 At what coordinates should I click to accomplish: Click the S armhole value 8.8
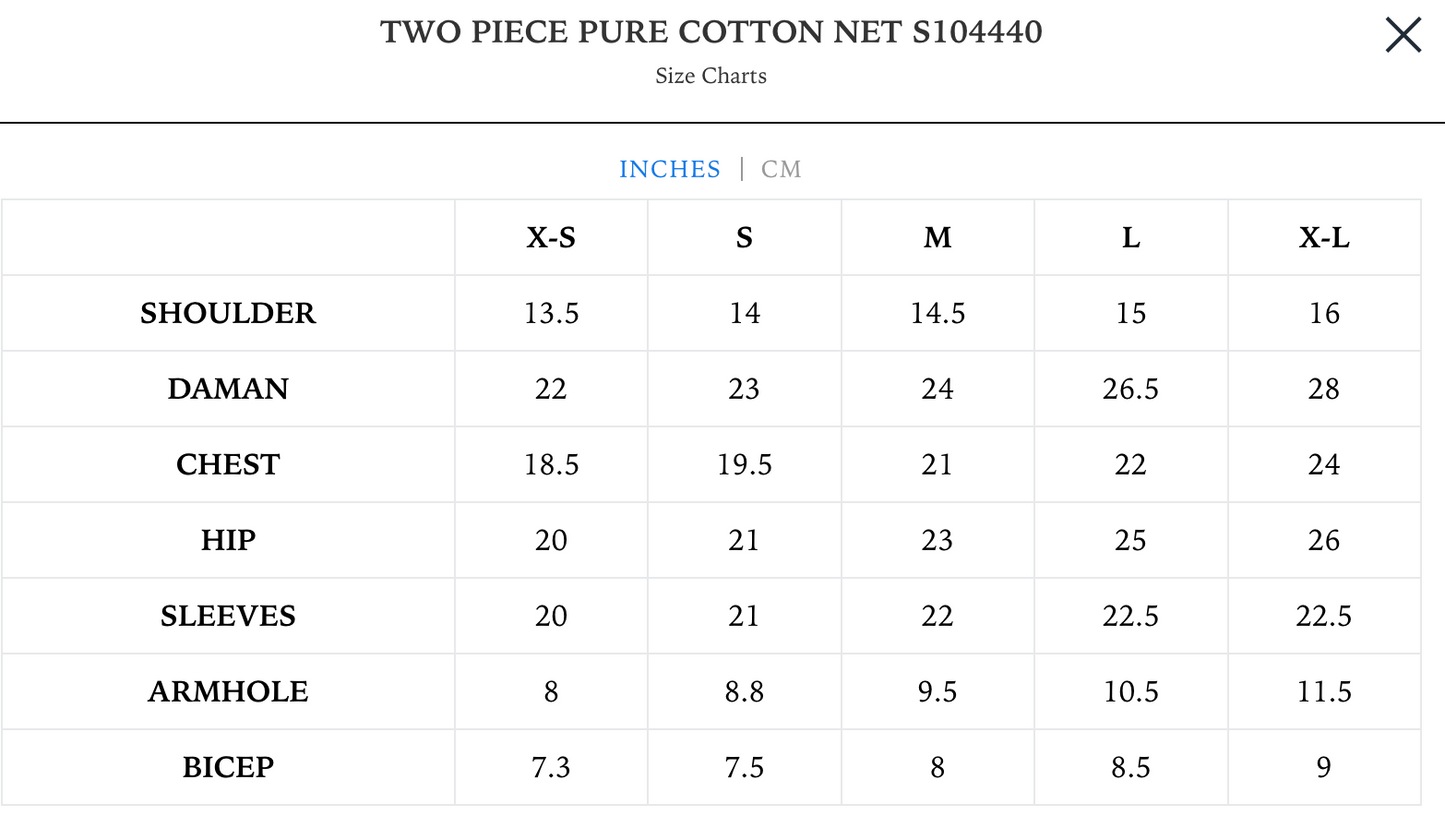tap(744, 692)
